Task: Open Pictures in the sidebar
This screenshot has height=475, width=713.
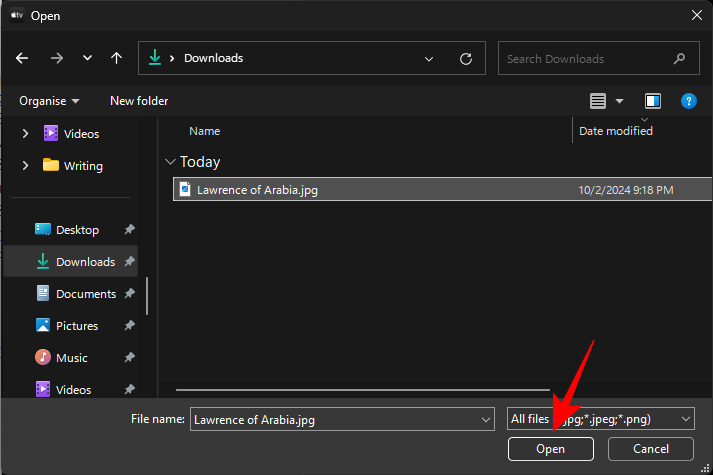Action: 77,326
